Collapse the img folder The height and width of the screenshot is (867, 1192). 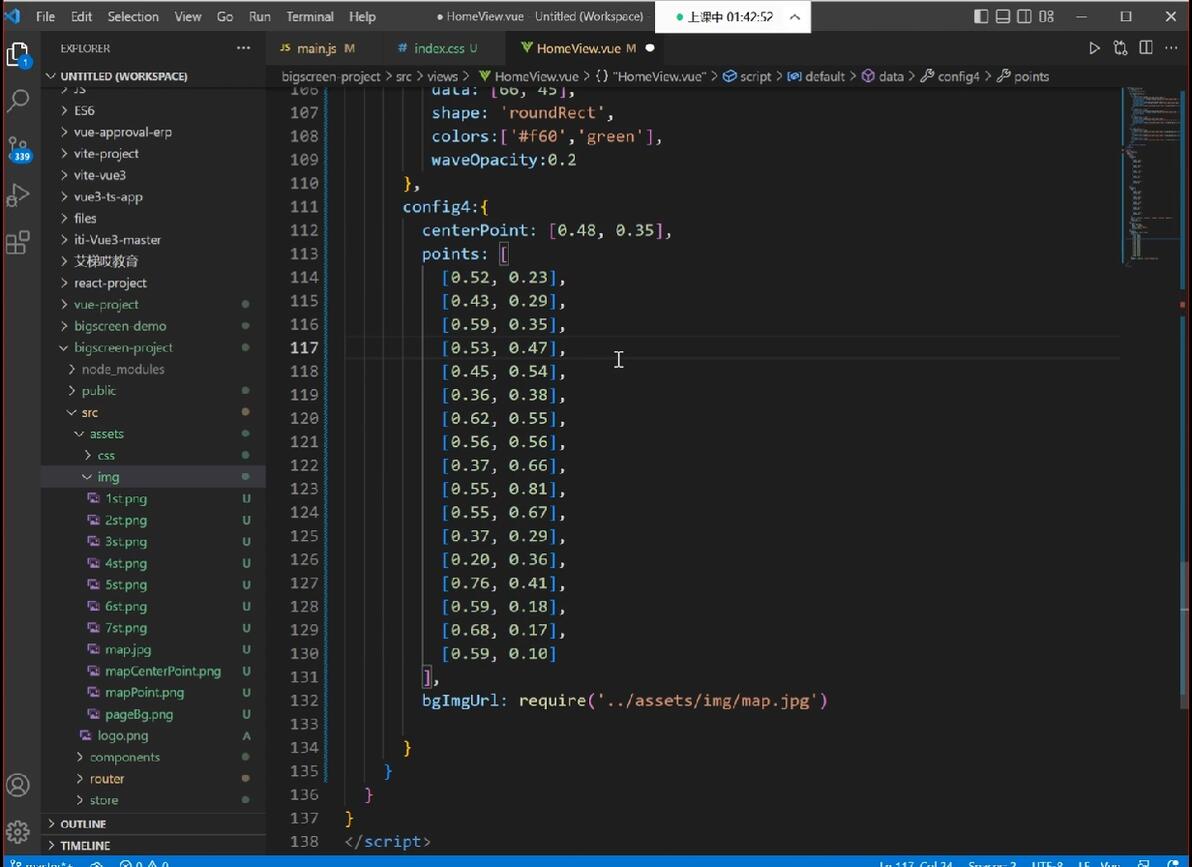(108, 477)
